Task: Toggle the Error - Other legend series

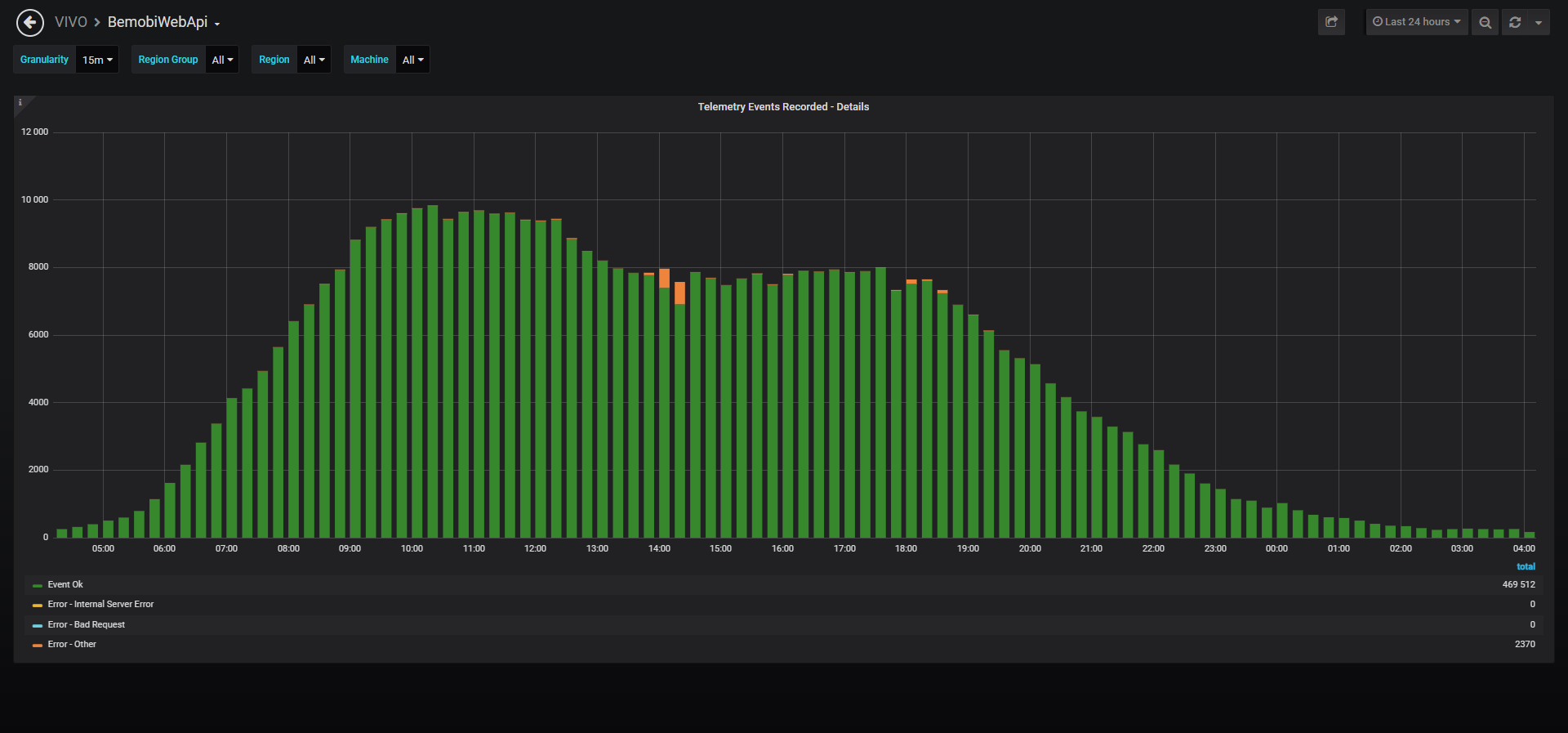Action: click(x=72, y=645)
